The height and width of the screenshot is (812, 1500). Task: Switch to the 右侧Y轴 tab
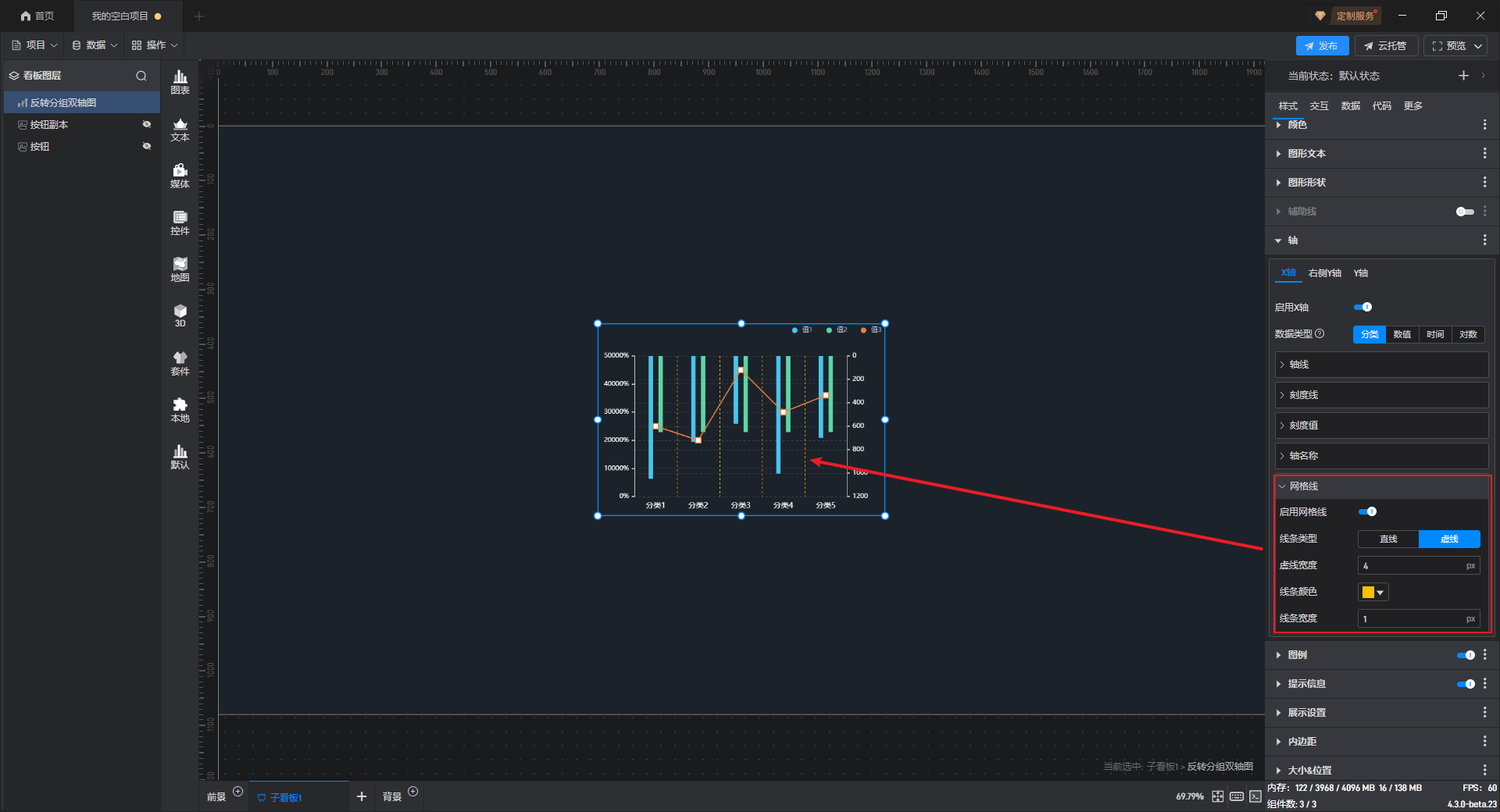(1324, 273)
